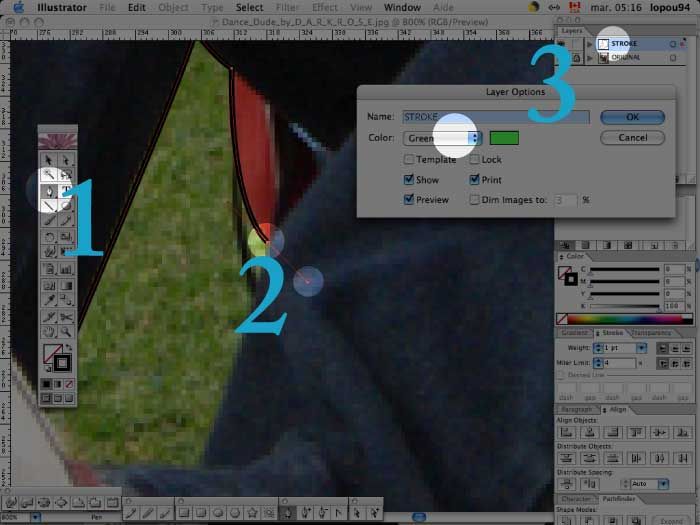
Task: Set paint to None button in toolbox
Action: tap(69, 384)
